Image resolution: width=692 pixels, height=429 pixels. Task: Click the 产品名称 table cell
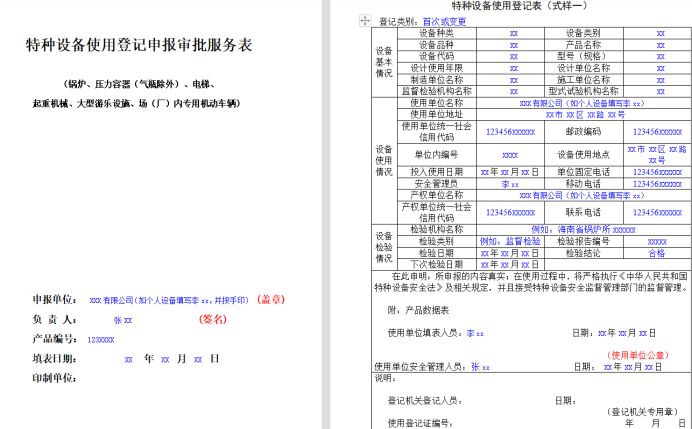pos(584,45)
